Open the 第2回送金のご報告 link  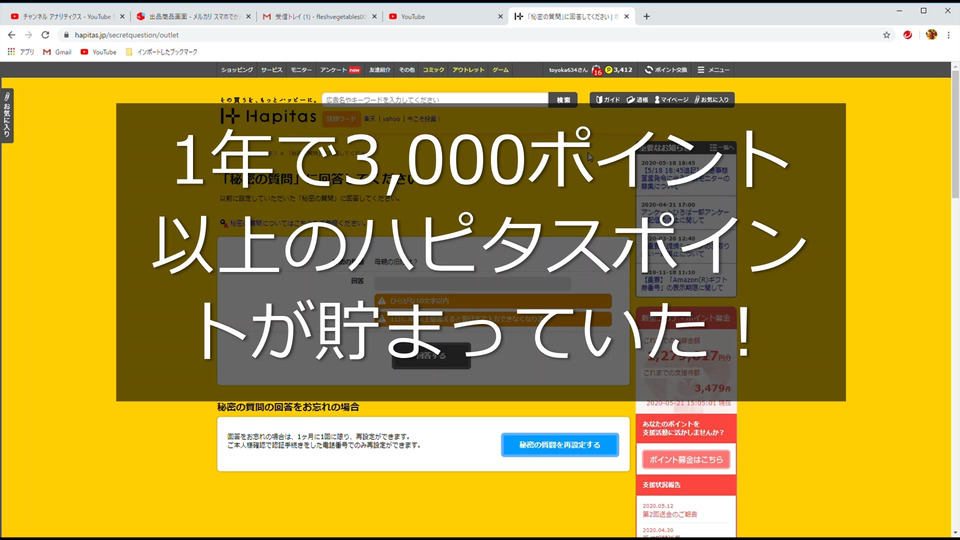669,514
